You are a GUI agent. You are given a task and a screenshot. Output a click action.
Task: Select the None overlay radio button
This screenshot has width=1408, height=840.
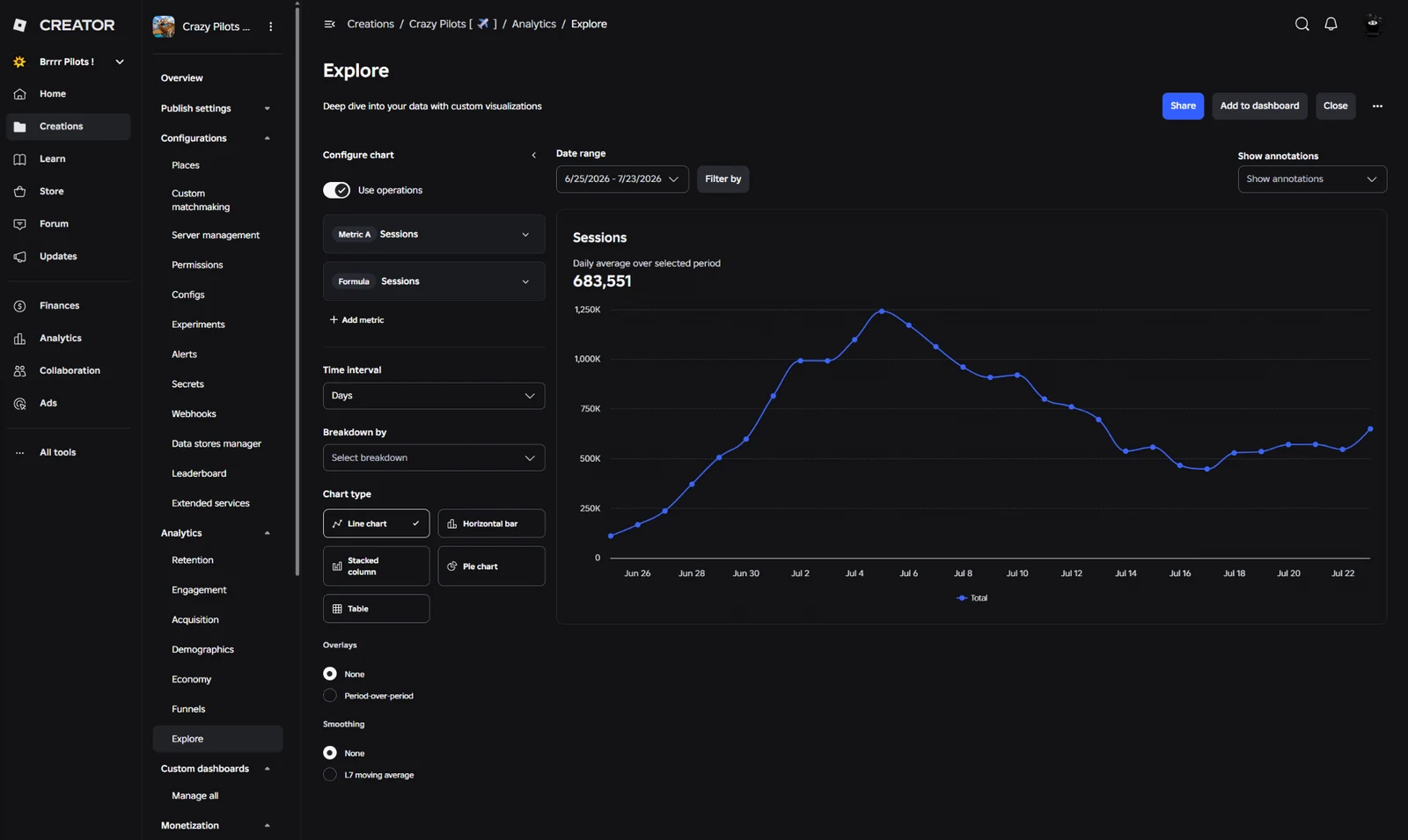[x=330, y=674]
